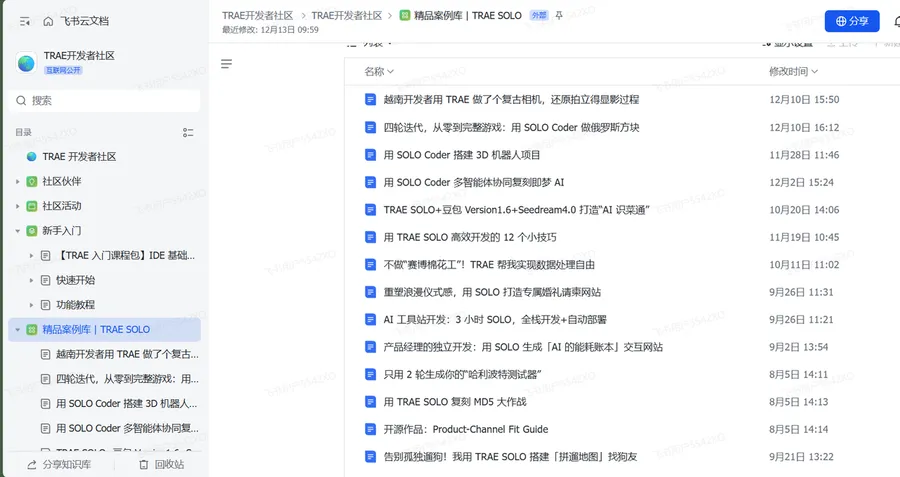This screenshot has width=900, height=477.
Task: Click the 9月21日 13:22 modified time cell
Action: pyautogui.click(x=801, y=457)
